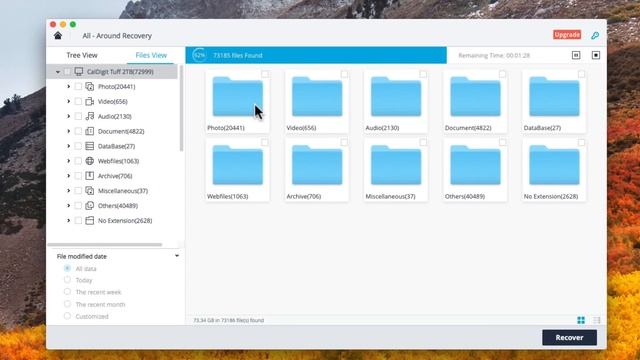Image resolution: width=640 pixels, height=360 pixels.
Task: Check the CalDigit Tuff 2TB tree checkbox
Action: 67,72
